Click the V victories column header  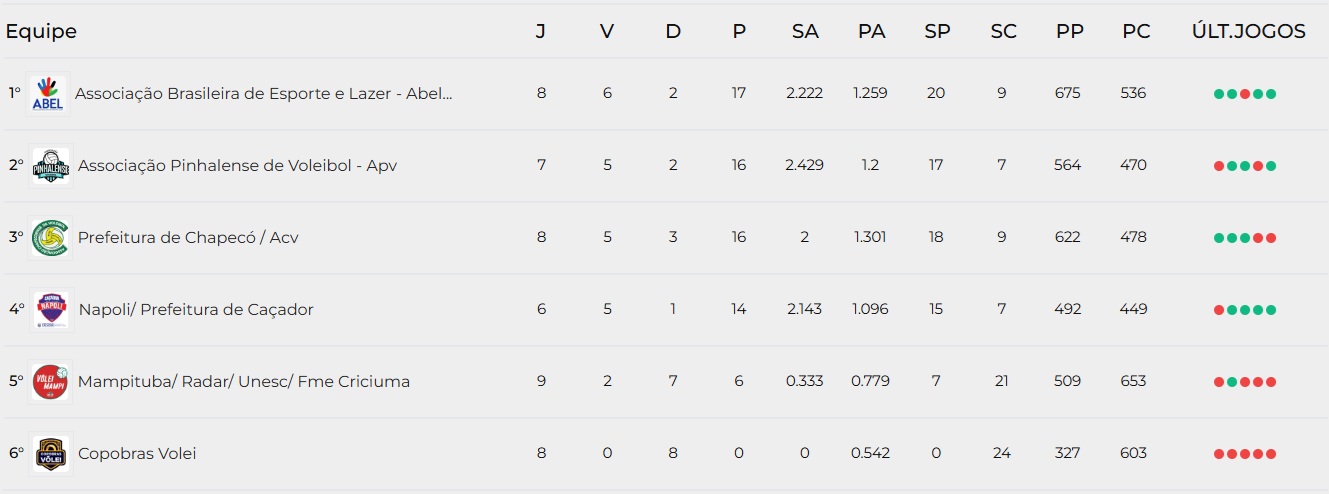coord(607,31)
